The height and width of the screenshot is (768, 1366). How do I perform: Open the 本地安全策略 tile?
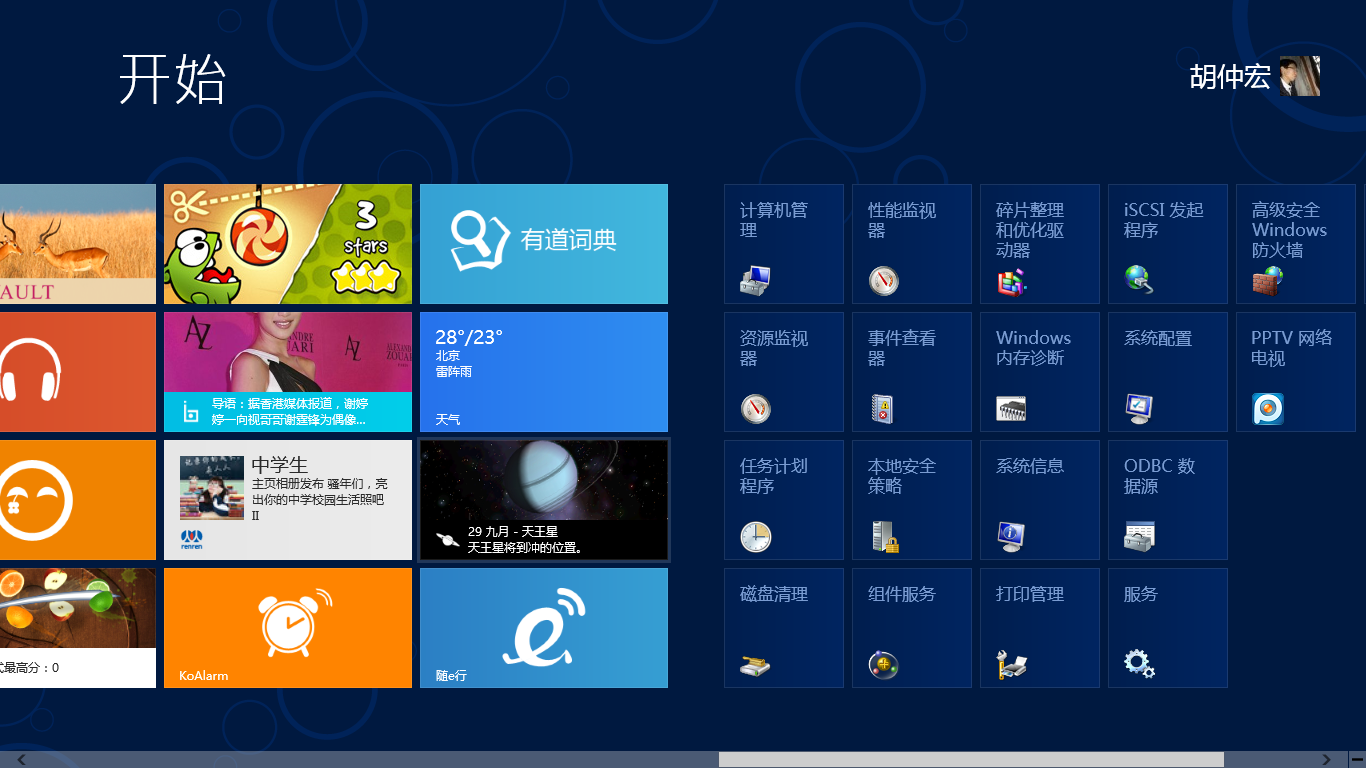(x=912, y=500)
